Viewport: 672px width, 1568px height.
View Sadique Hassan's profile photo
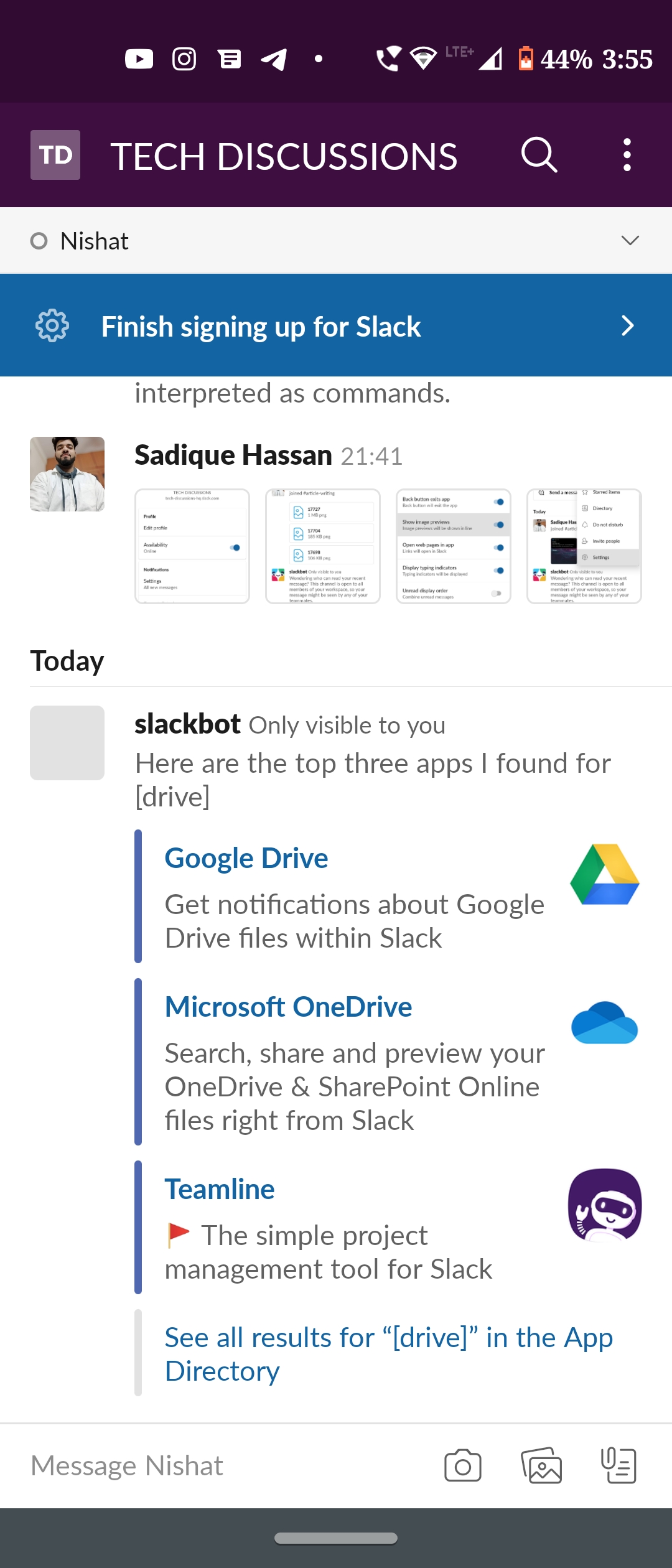pos(67,474)
